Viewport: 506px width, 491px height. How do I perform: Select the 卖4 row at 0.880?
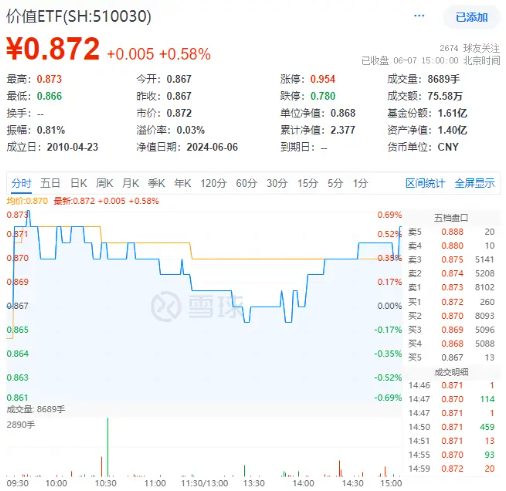pos(451,246)
